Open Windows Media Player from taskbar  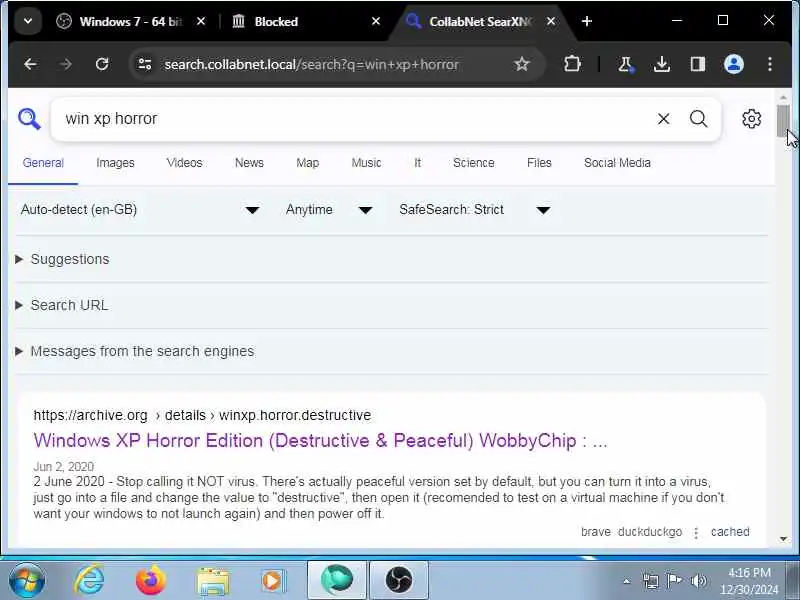tap(273, 580)
